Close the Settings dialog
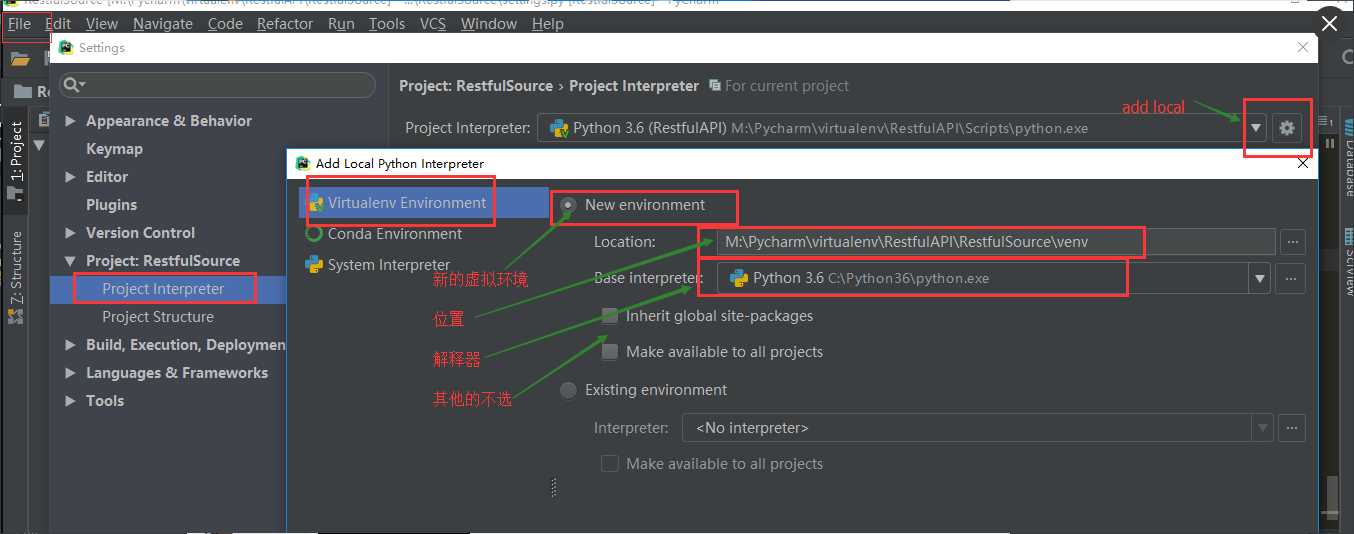 pos(1302,47)
